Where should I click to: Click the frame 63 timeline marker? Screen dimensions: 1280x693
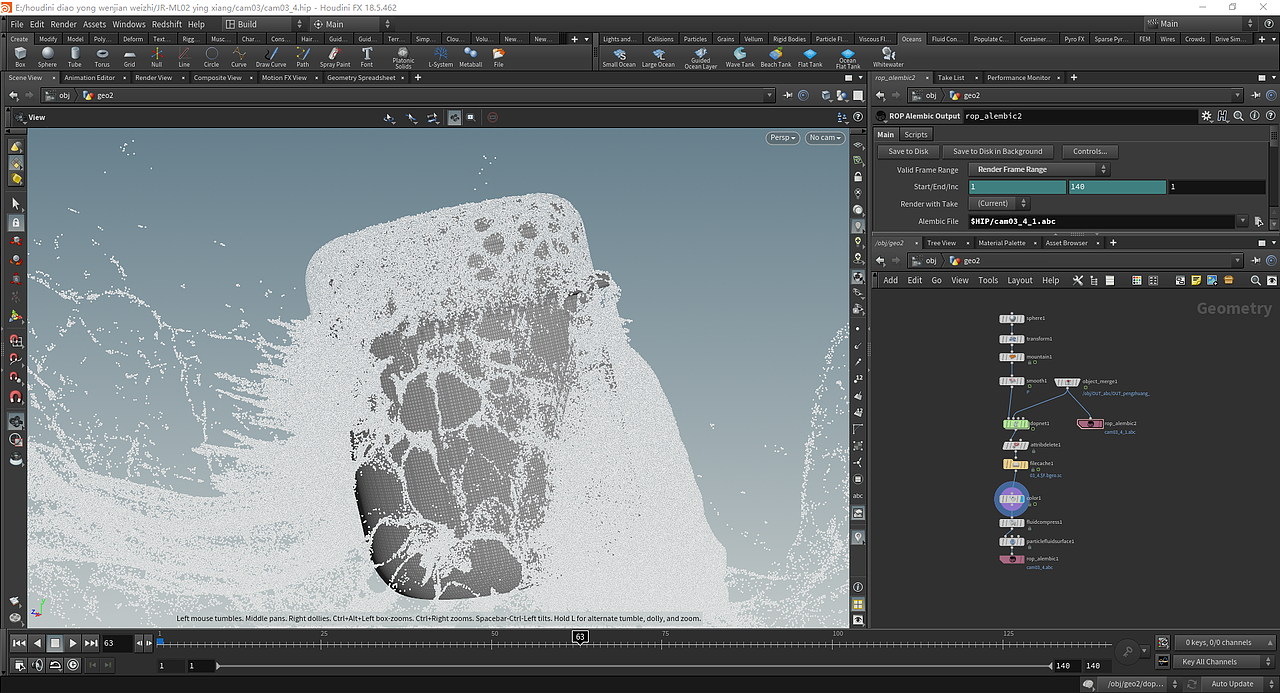(579, 636)
